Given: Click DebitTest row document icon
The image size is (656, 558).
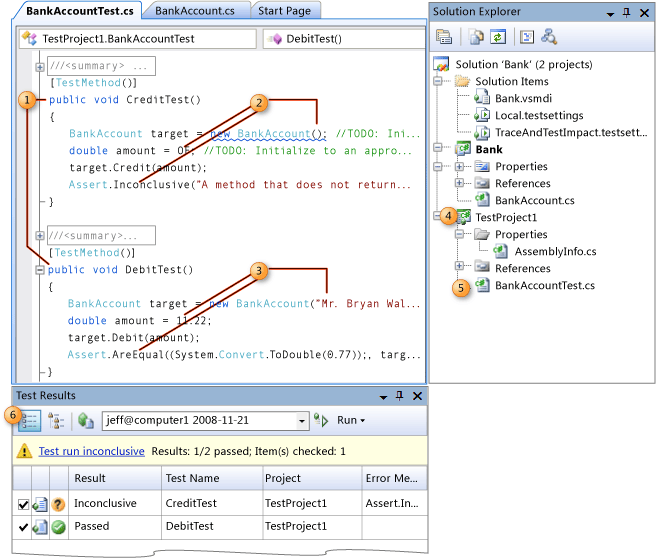Looking at the screenshot, I should click(x=40, y=527).
